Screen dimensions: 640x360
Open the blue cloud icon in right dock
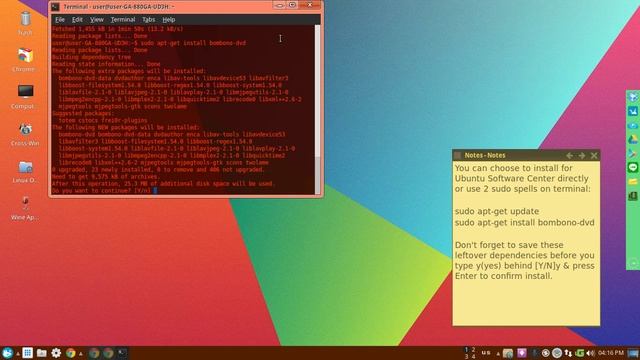633,125
